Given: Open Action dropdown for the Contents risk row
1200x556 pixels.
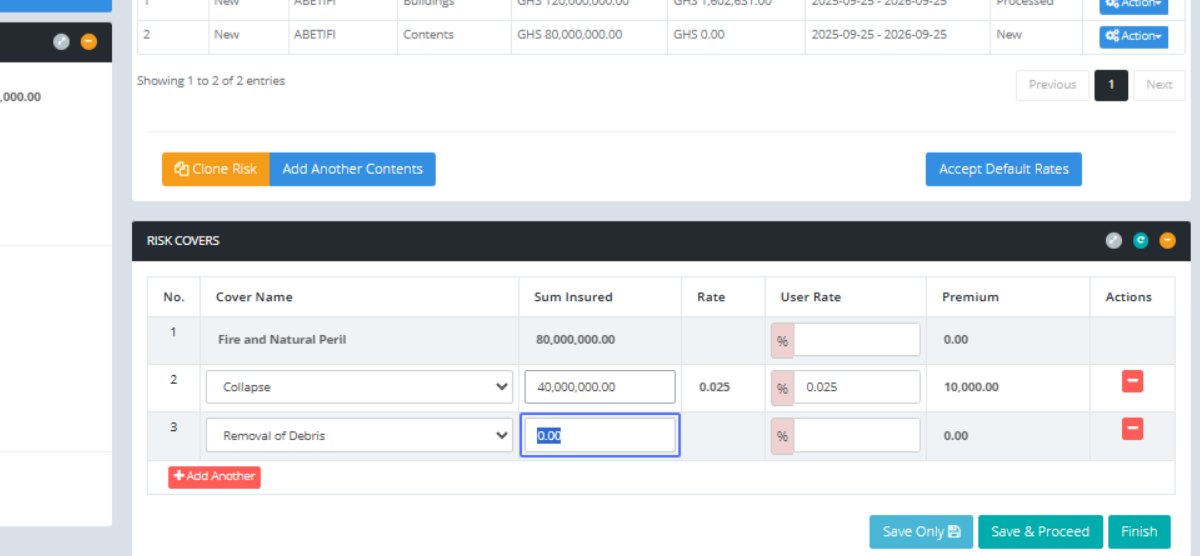Looking at the screenshot, I should click(x=1133, y=36).
